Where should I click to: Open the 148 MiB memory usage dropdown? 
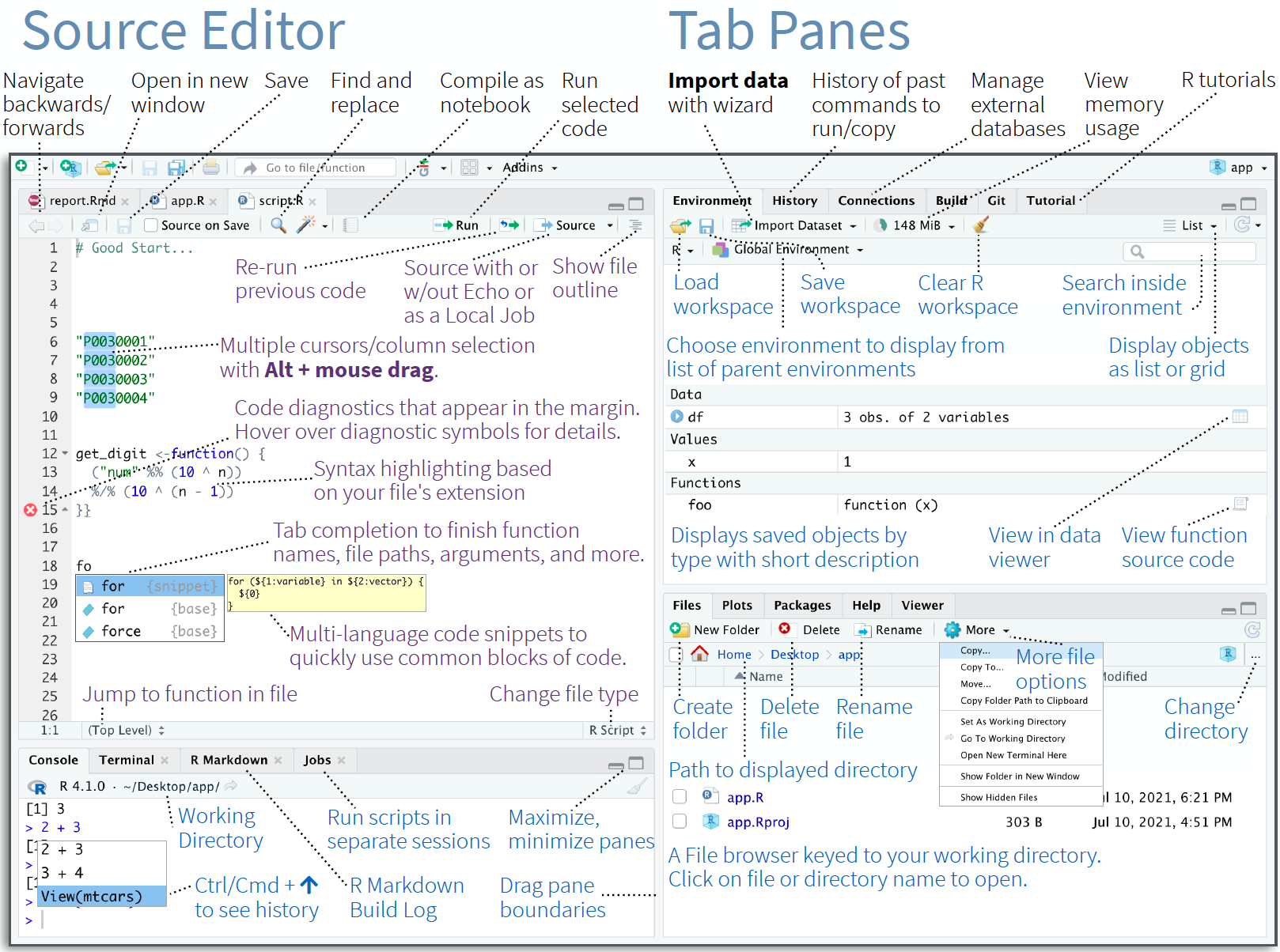pos(915,225)
